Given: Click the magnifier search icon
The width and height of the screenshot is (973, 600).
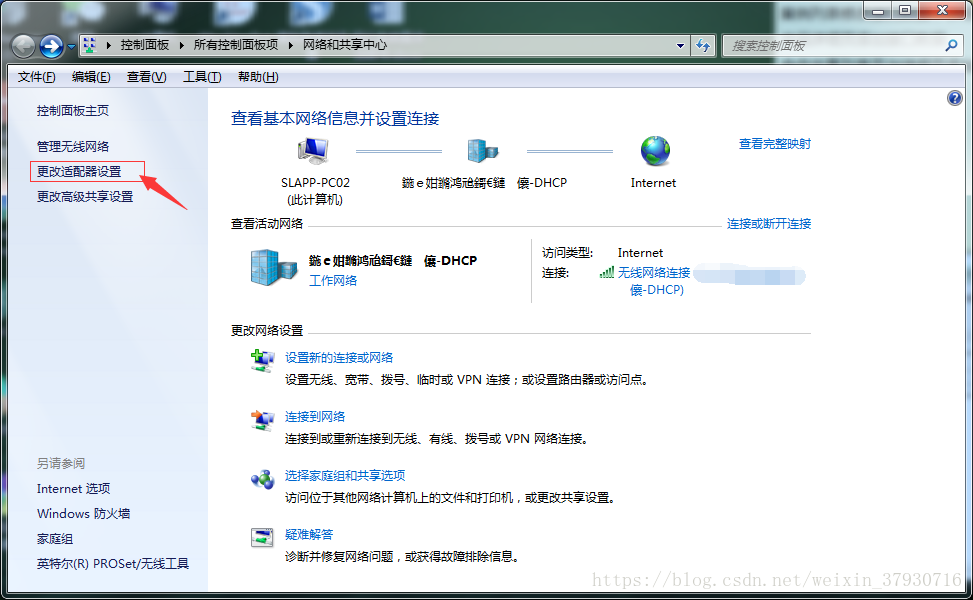Looking at the screenshot, I should 951,45.
